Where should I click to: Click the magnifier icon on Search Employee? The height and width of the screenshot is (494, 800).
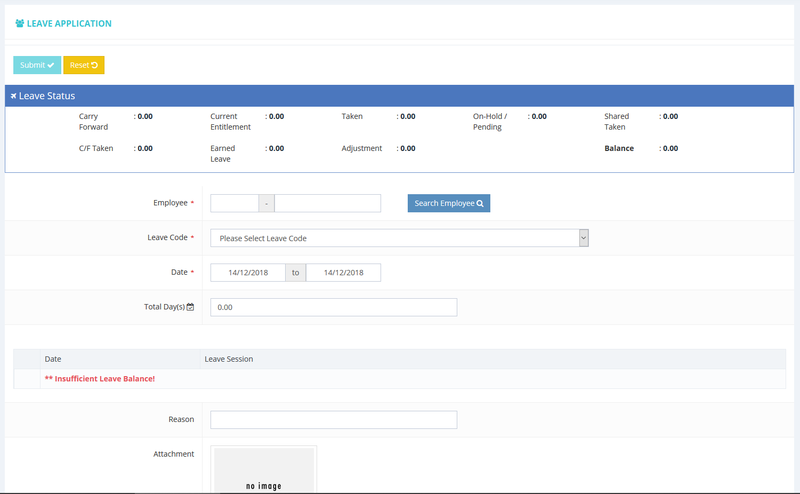click(x=480, y=203)
